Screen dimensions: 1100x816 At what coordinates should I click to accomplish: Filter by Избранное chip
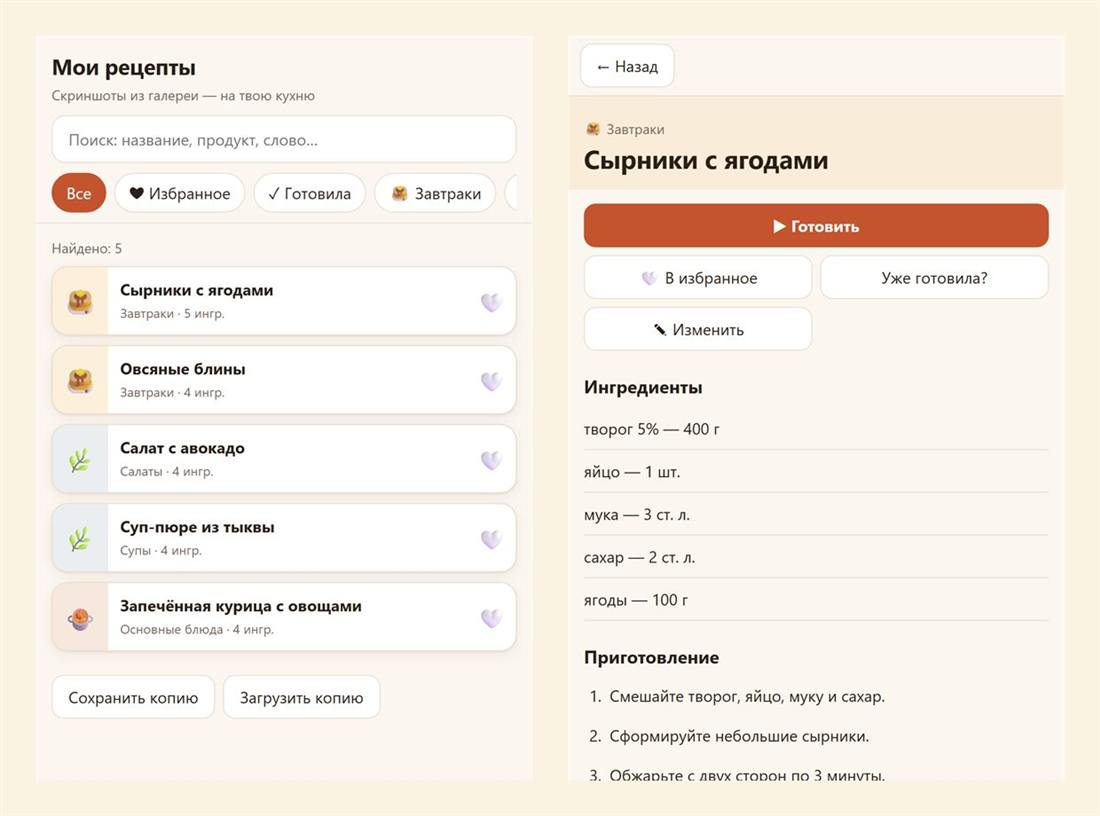(180, 193)
